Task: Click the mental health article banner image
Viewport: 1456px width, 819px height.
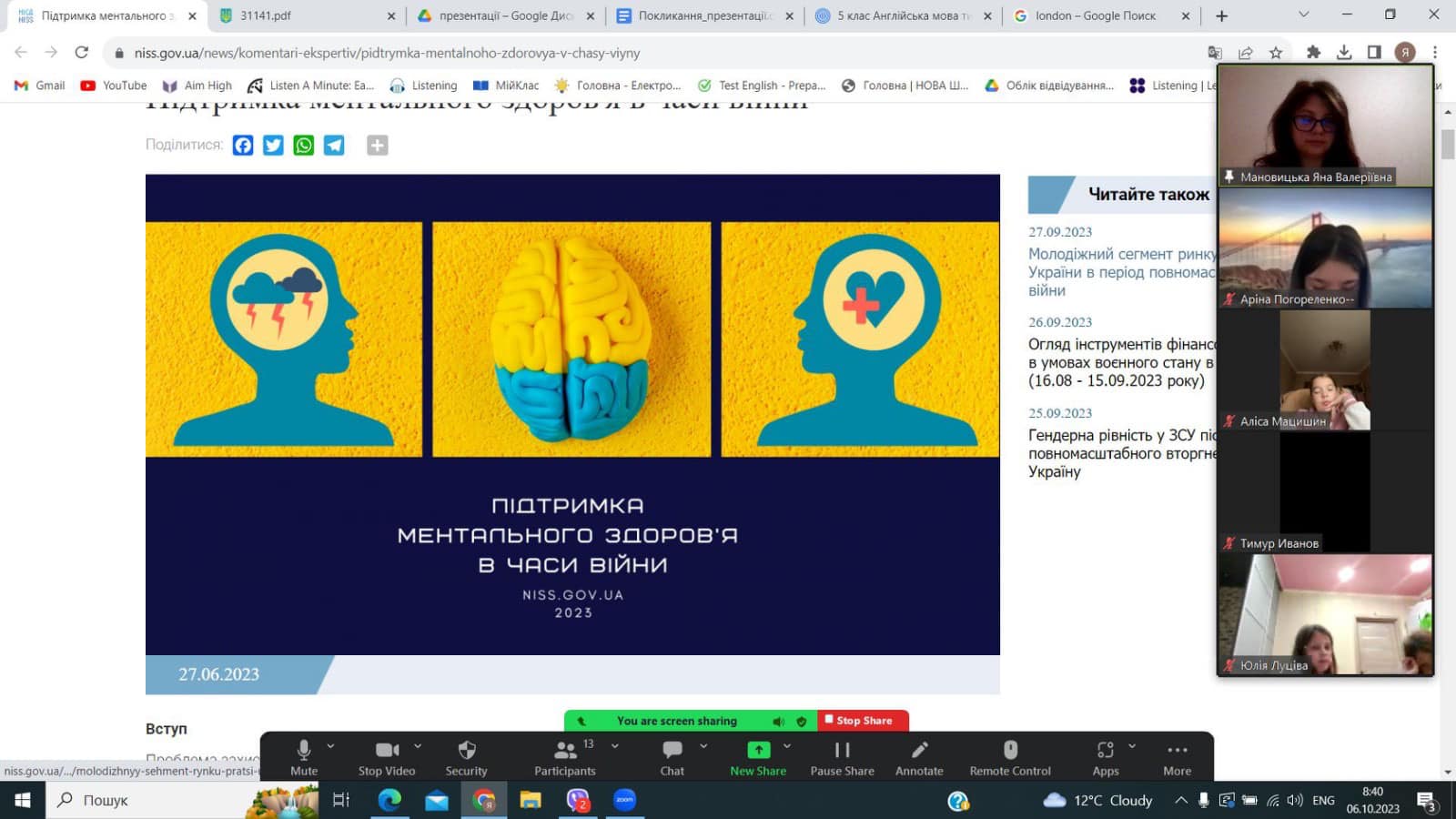Action: (572, 414)
